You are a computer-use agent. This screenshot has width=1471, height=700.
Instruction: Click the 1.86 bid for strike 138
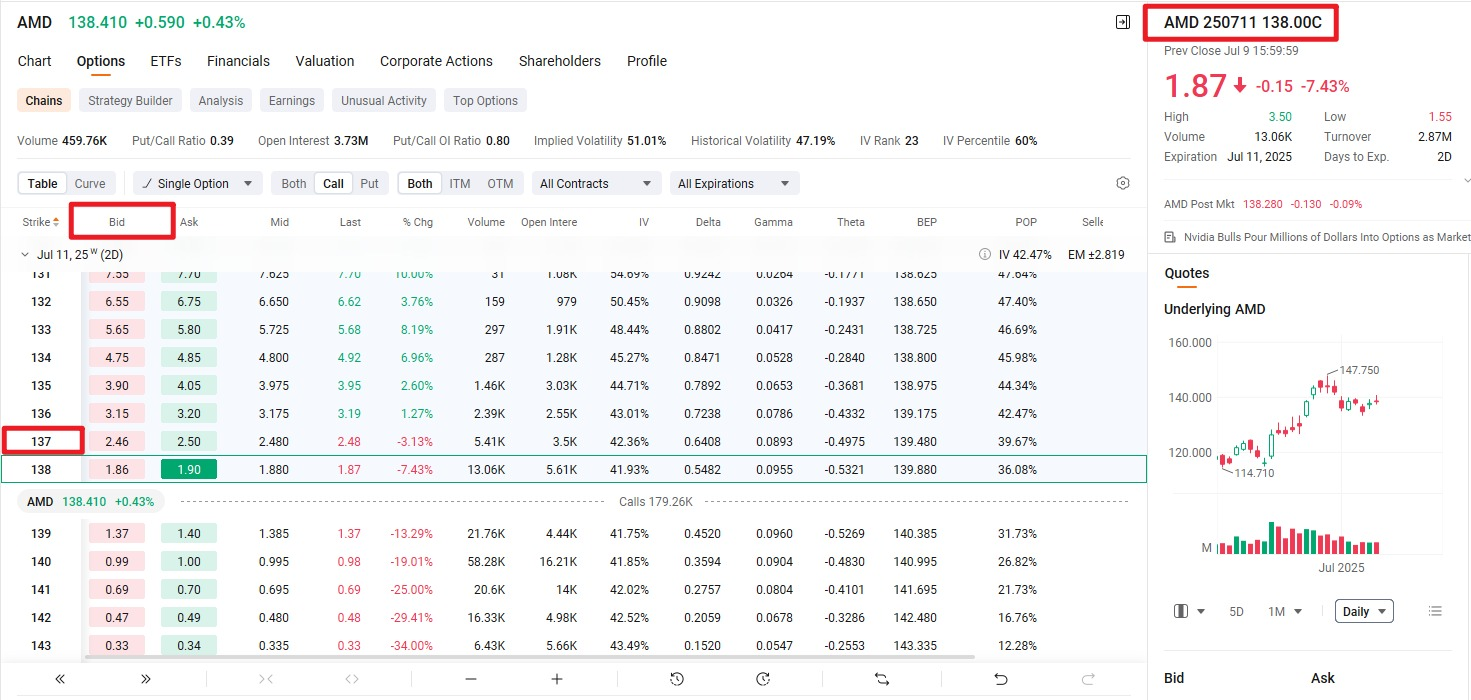point(117,469)
